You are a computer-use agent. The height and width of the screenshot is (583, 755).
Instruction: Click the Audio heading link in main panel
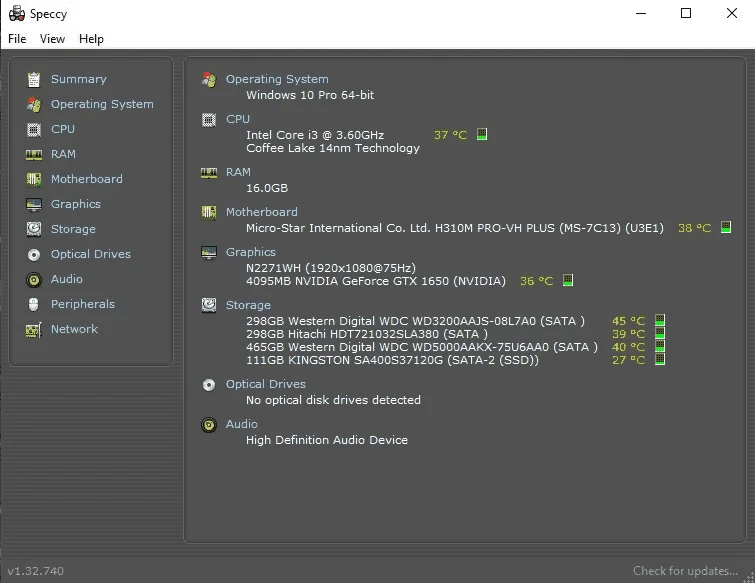pos(242,425)
